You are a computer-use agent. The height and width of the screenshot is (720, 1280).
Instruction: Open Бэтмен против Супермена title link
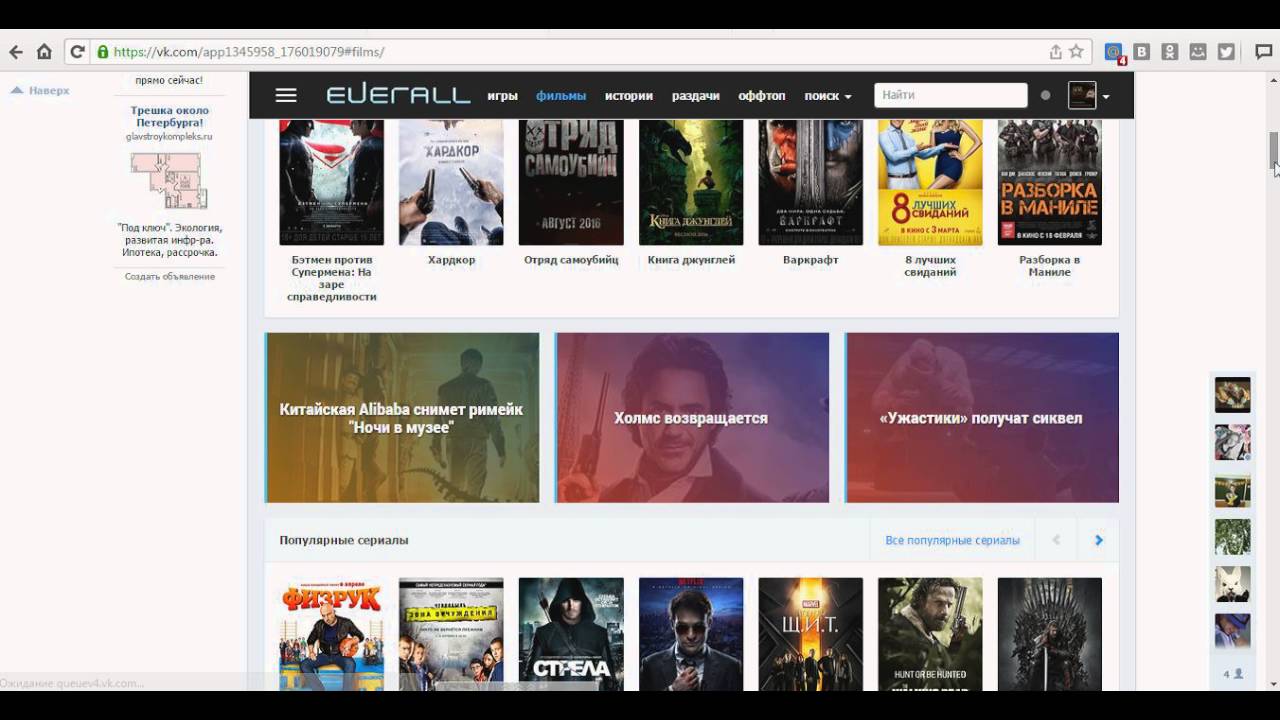click(332, 278)
